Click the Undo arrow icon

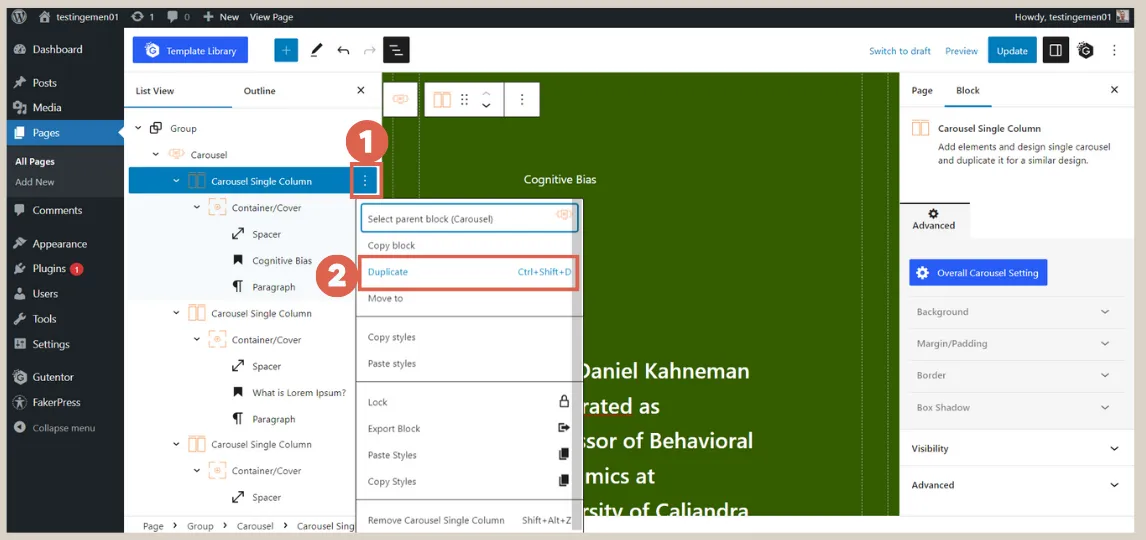point(343,50)
